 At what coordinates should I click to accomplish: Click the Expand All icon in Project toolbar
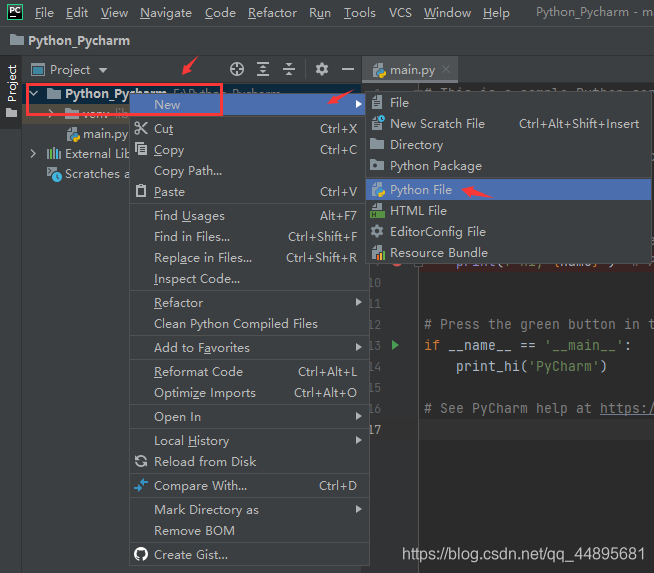(263, 69)
